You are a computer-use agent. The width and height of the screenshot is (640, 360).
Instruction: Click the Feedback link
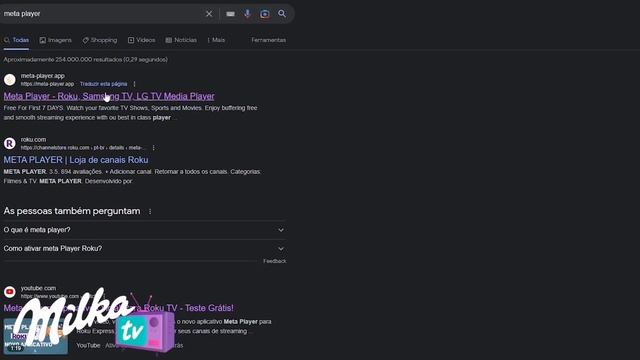pos(274,261)
